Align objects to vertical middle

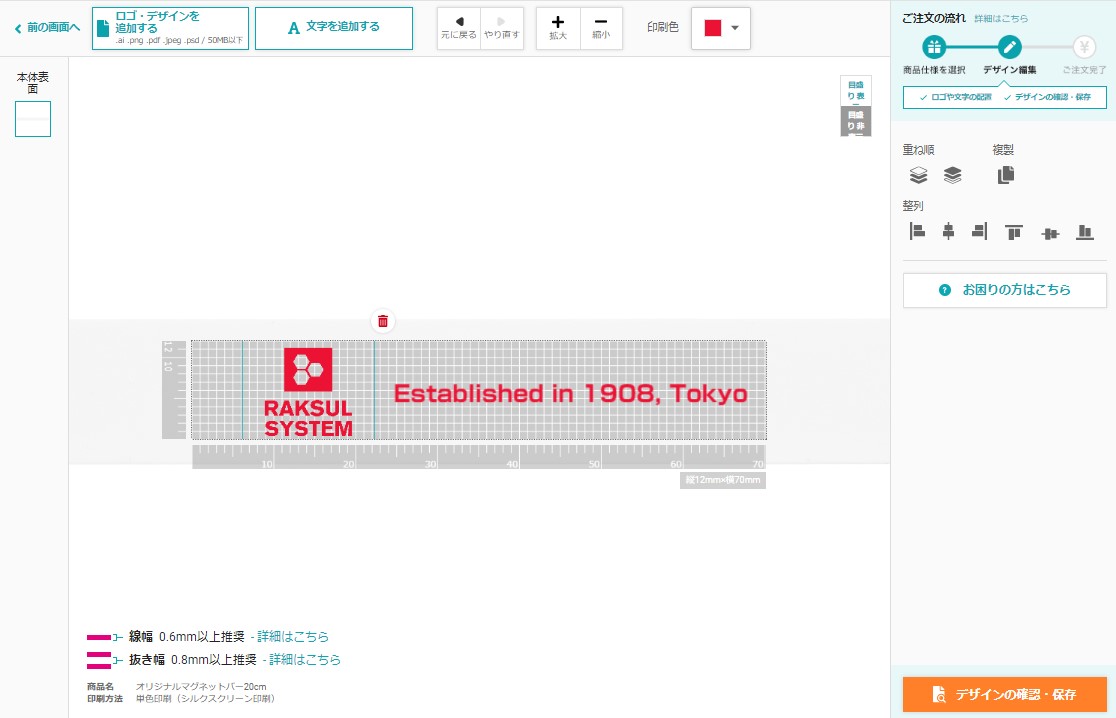[x=1050, y=233]
